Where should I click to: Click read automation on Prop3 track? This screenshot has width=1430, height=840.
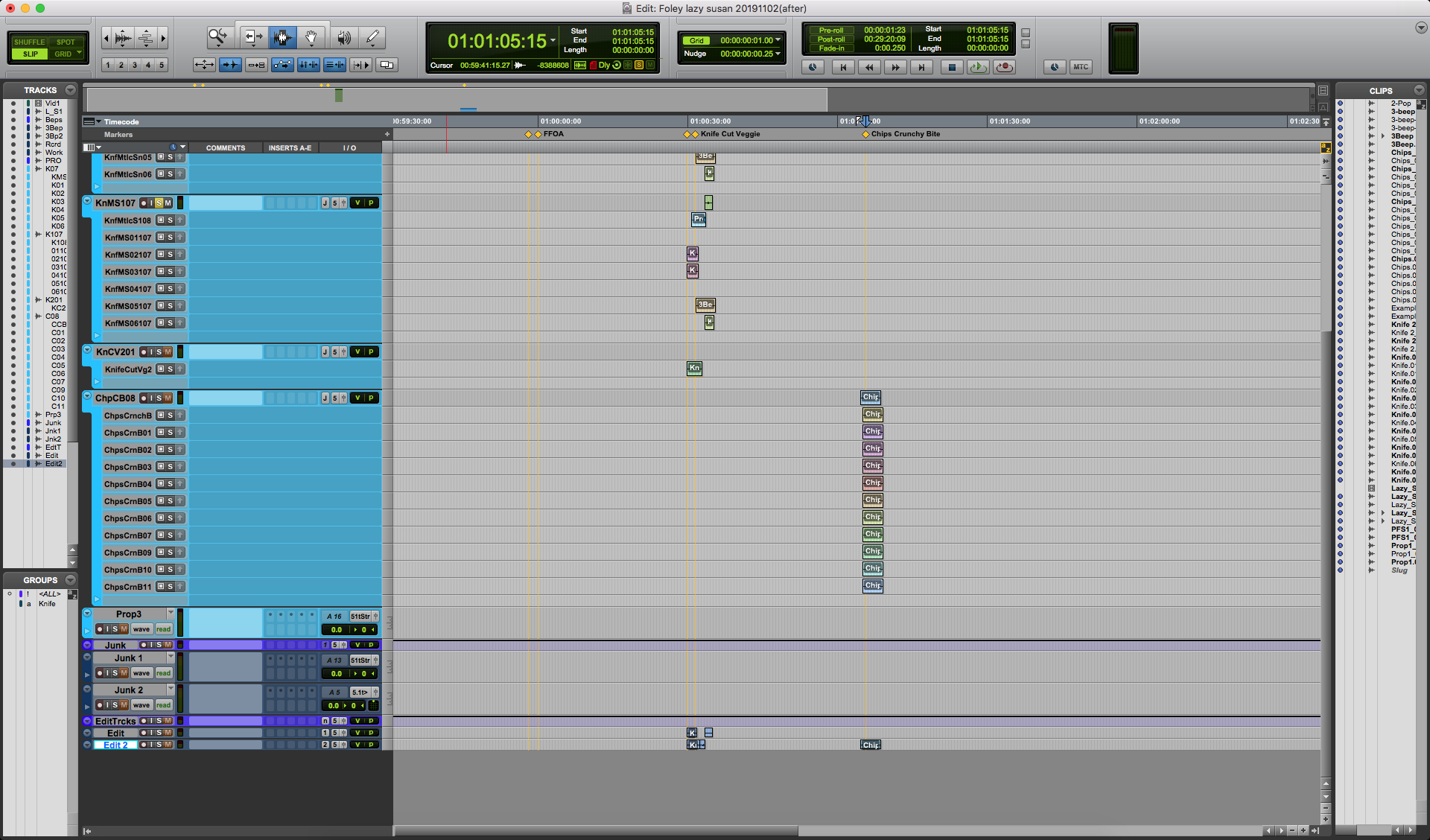pos(164,629)
